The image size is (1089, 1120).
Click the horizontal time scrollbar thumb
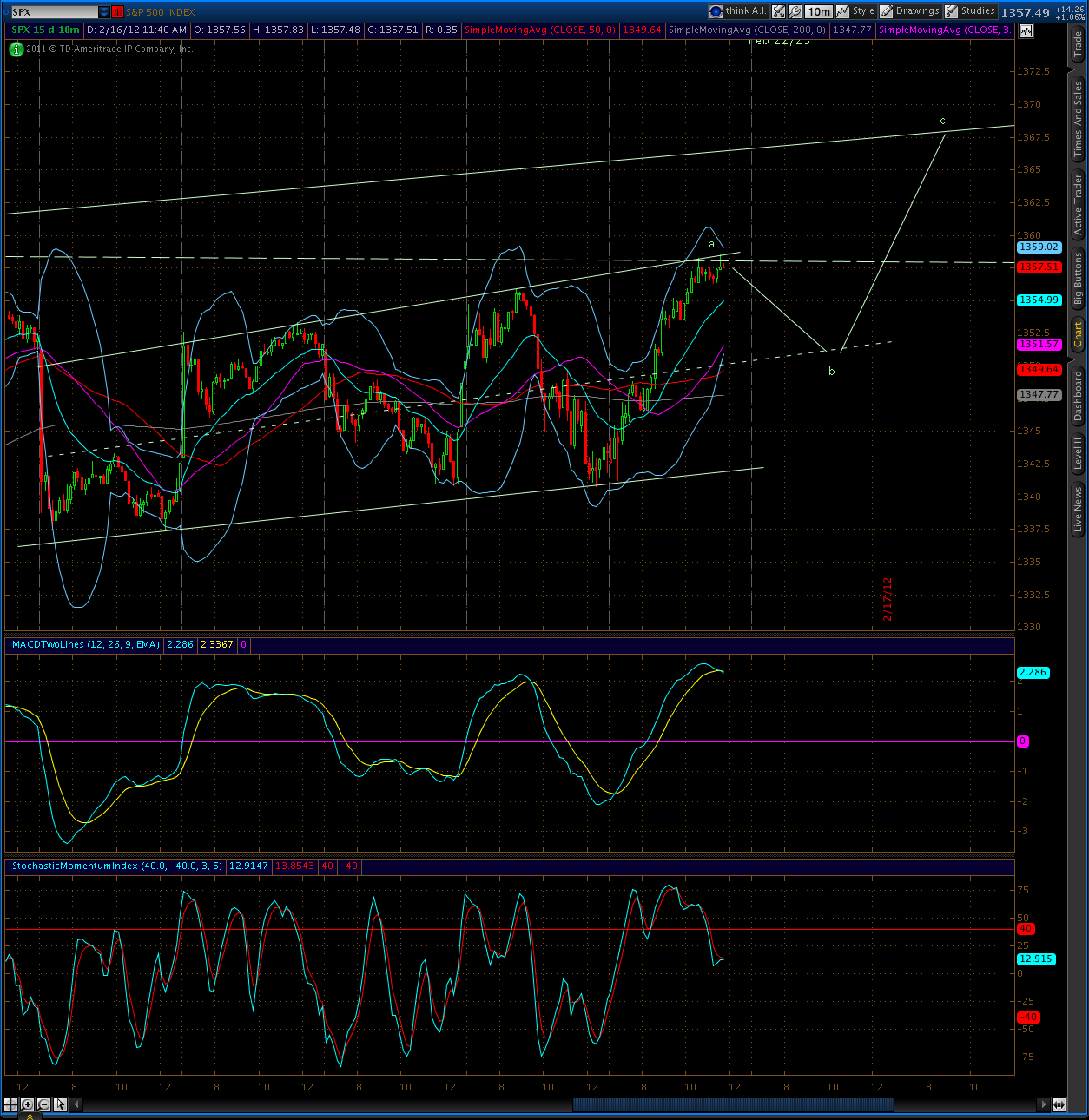(x=733, y=1105)
